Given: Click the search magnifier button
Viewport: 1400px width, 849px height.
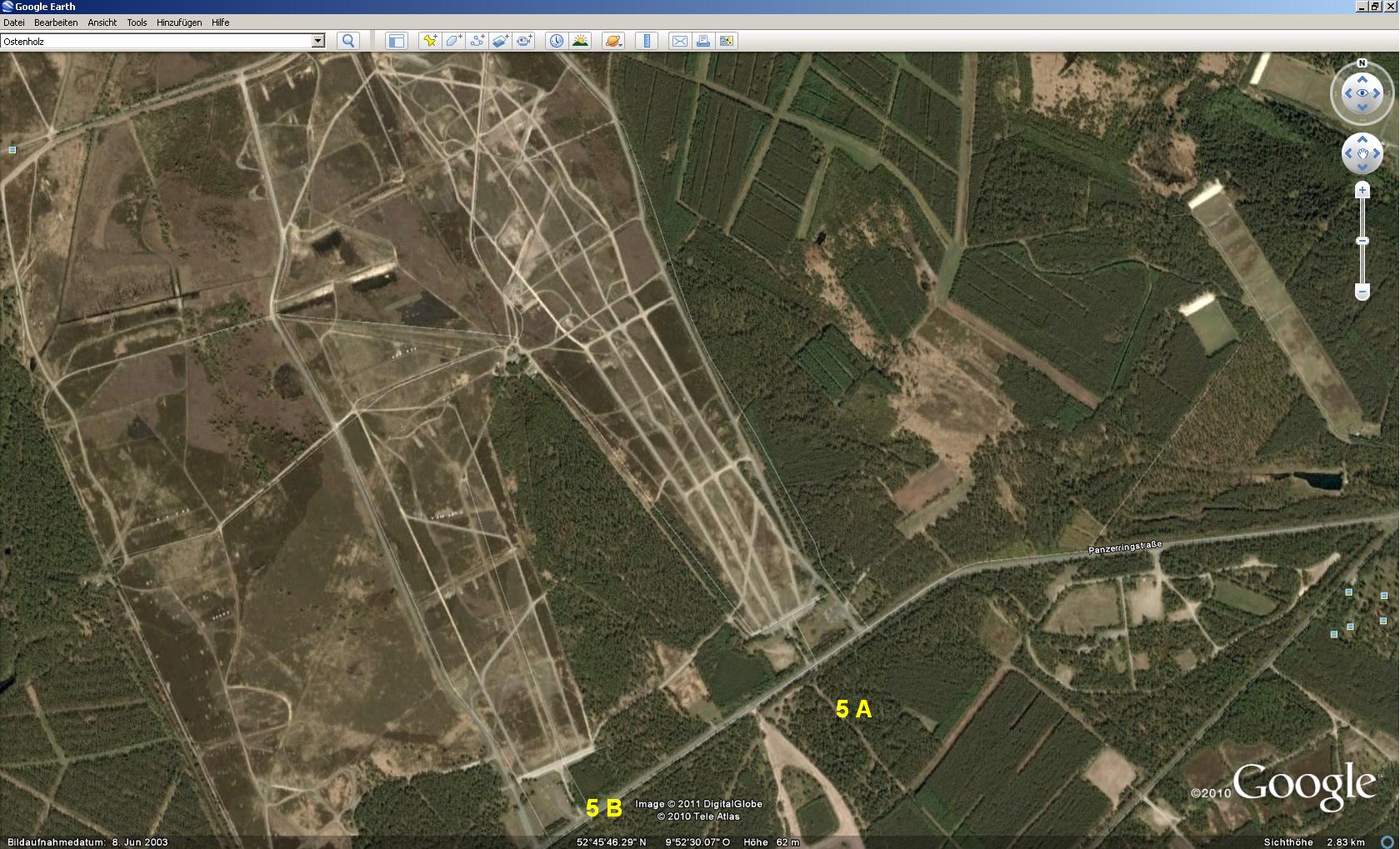Looking at the screenshot, I should point(348,41).
